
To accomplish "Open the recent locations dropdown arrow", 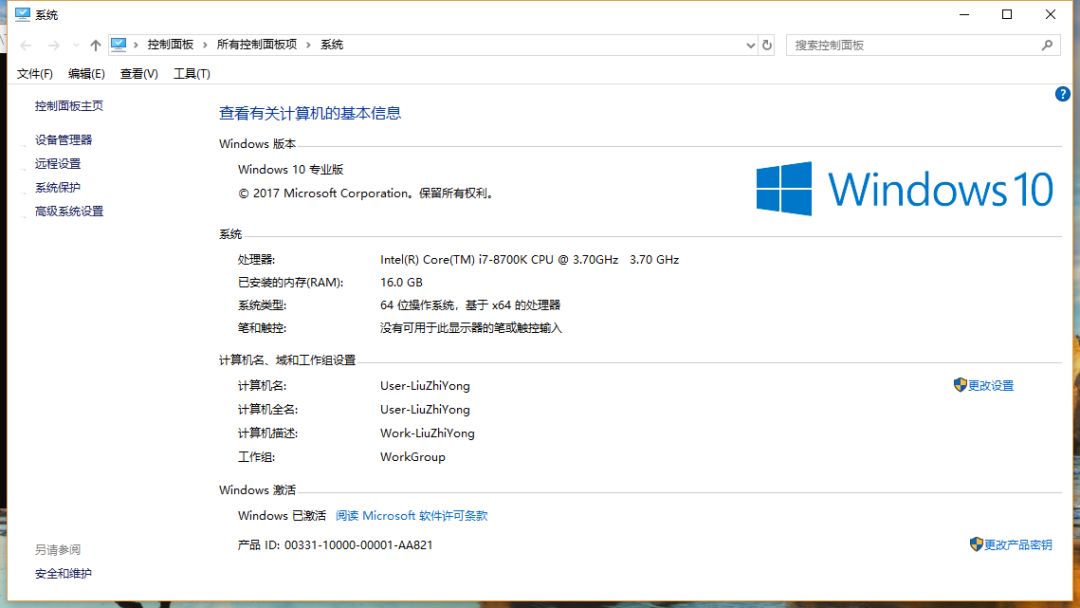I will [x=76, y=45].
